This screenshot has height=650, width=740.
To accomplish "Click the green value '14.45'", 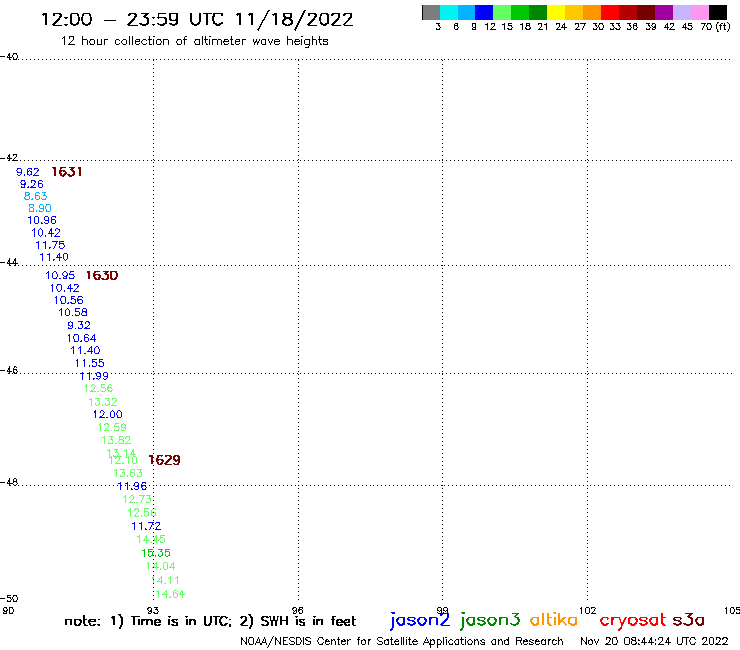I will point(151,540).
